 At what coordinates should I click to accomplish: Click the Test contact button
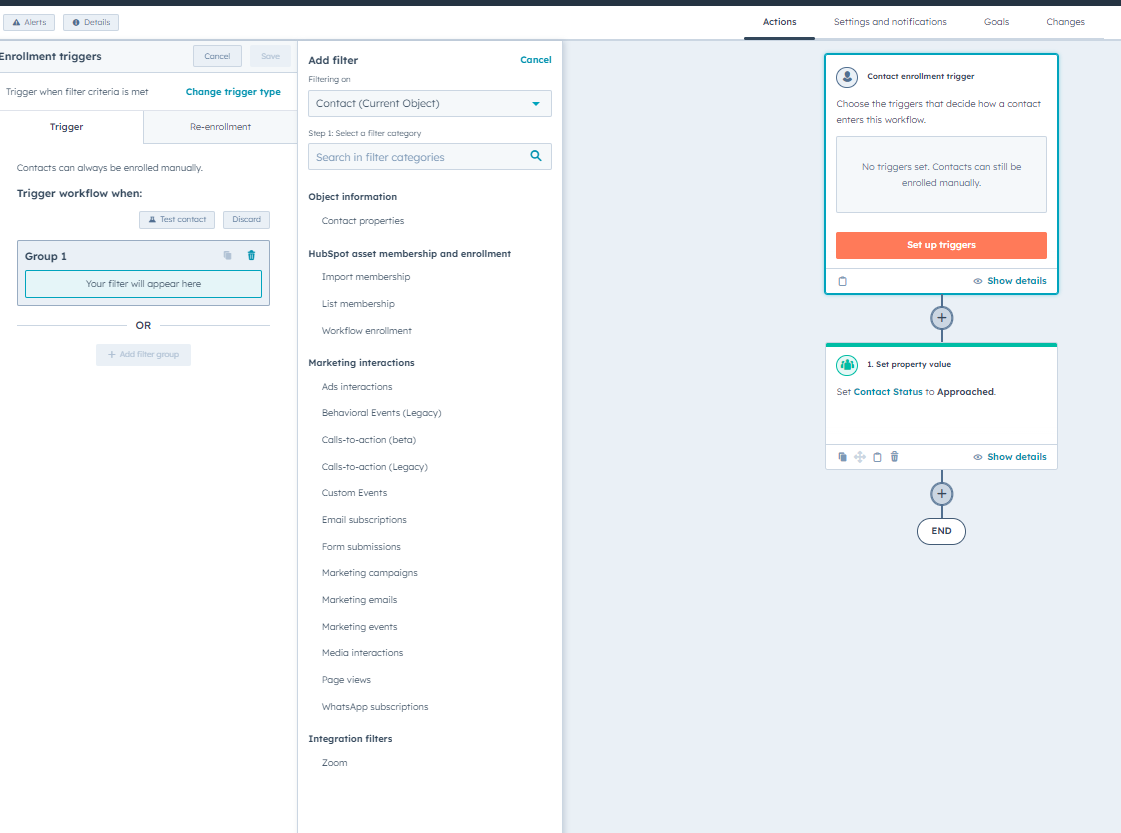176,219
